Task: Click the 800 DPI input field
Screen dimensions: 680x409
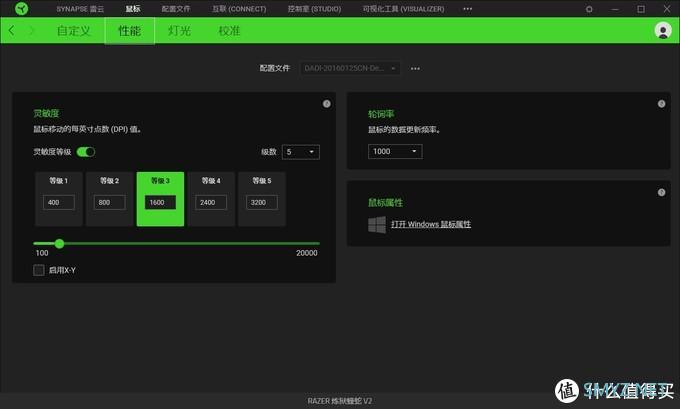Action: click(109, 203)
